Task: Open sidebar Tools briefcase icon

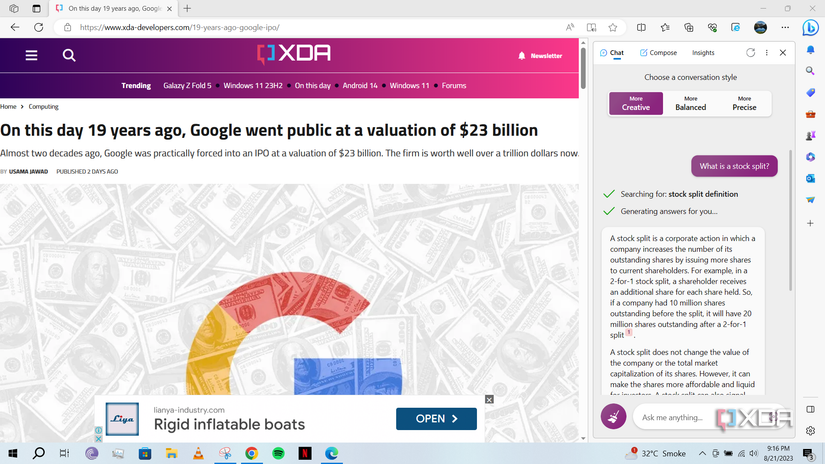Action: [x=810, y=114]
